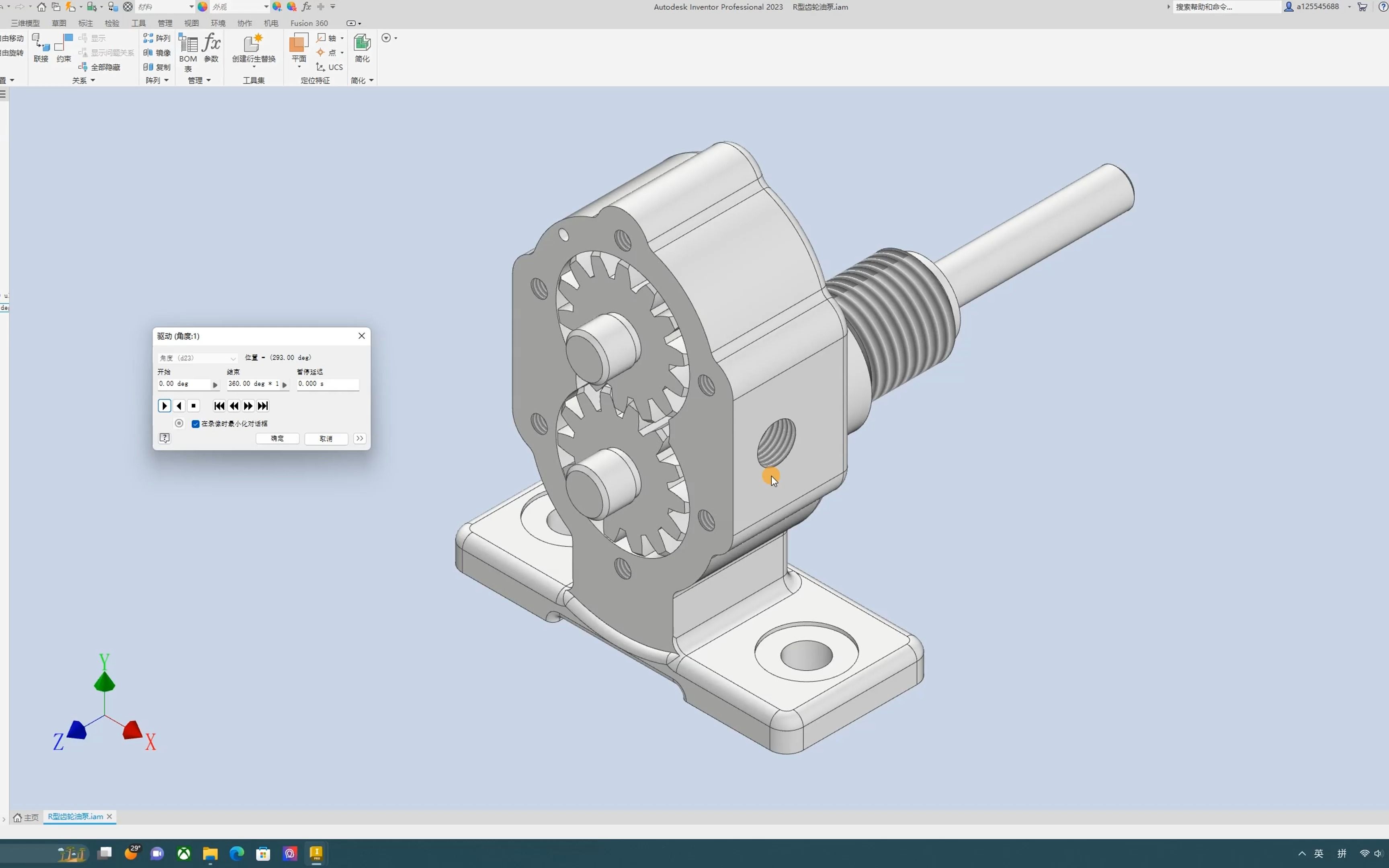This screenshot has height=868, width=1389.
Task: Click the record radio button in drive dialog
Action: (179, 424)
